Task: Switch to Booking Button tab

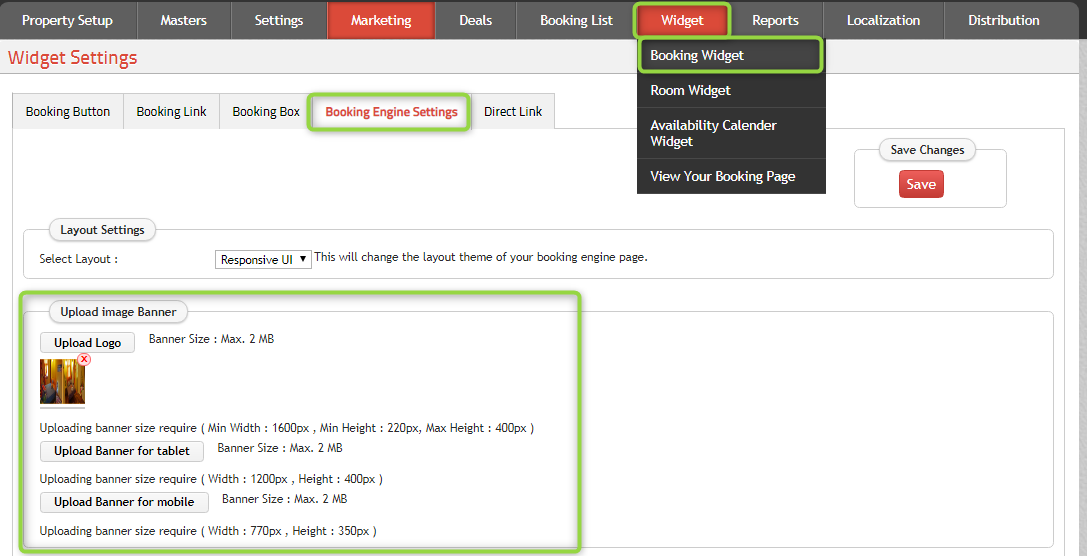Action: coord(68,112)
